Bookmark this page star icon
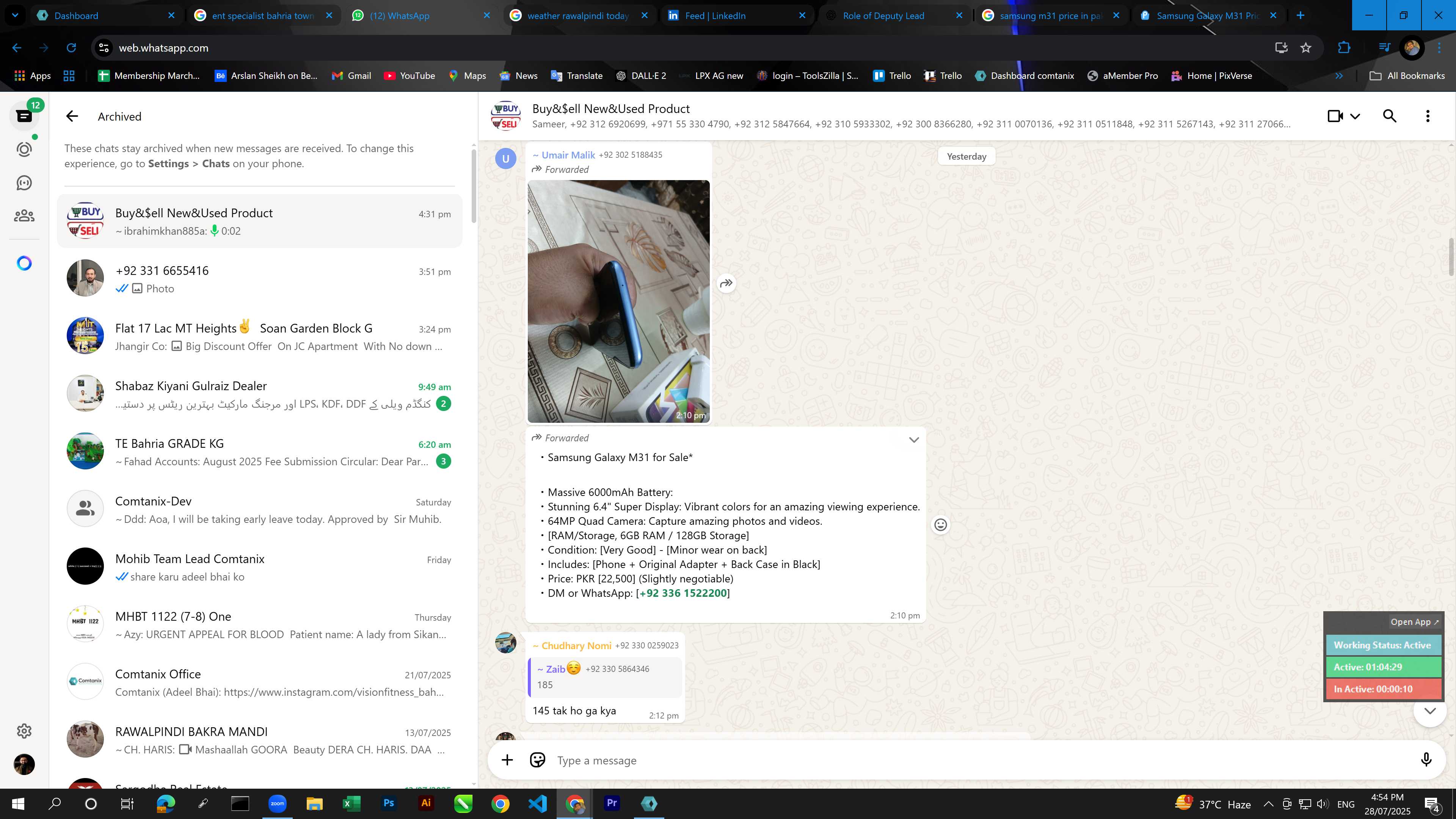Image resolution: width=1456 pixels, height=819 pixels. pos(1305,48)
